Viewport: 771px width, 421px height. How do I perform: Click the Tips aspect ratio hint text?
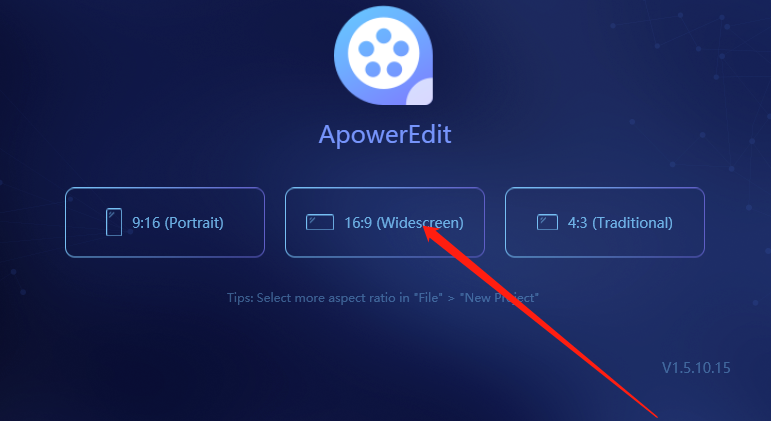[383, 298]
